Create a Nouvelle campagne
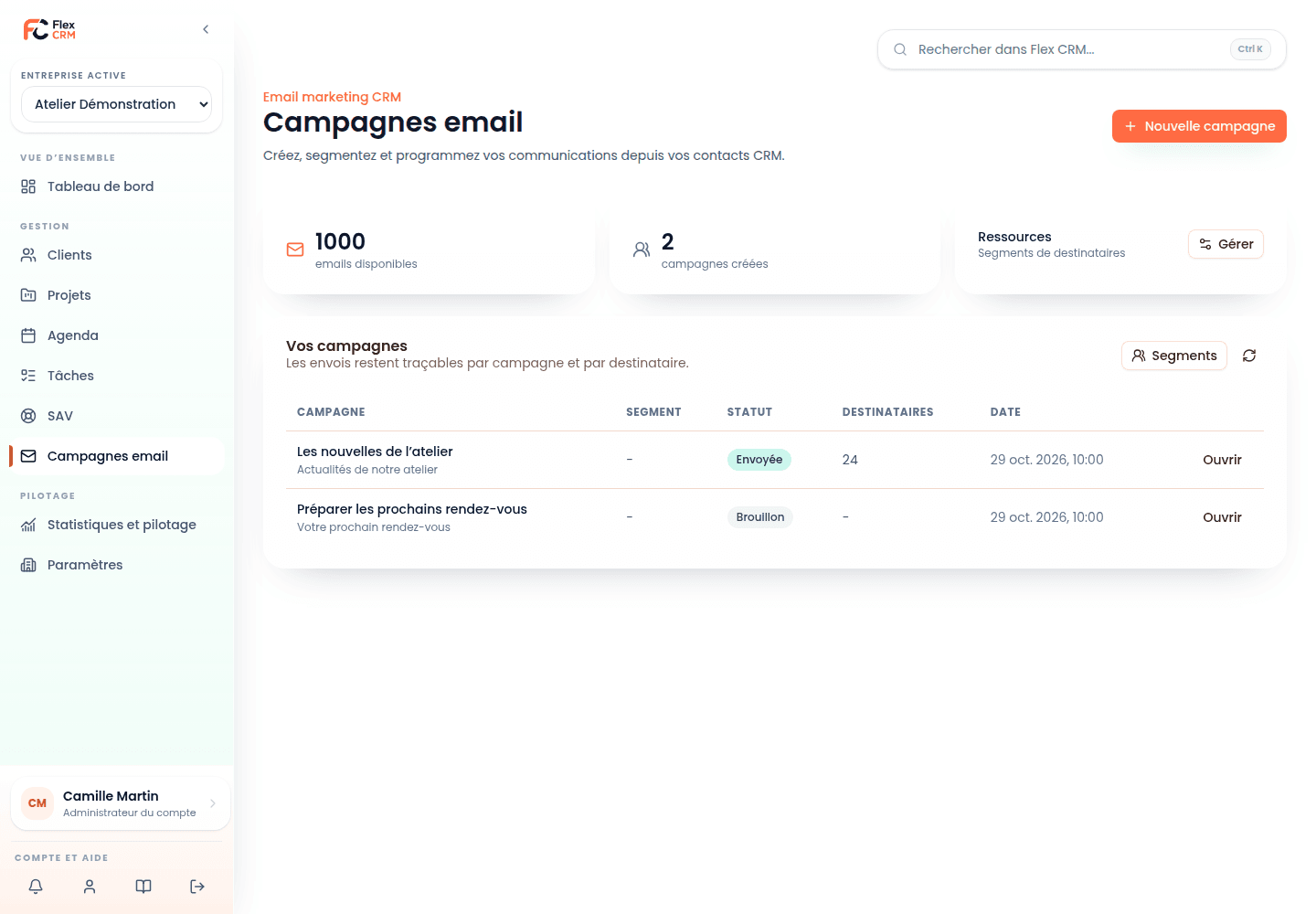1316x914 pixels. pyautogui.click(x=1199, y=126)
